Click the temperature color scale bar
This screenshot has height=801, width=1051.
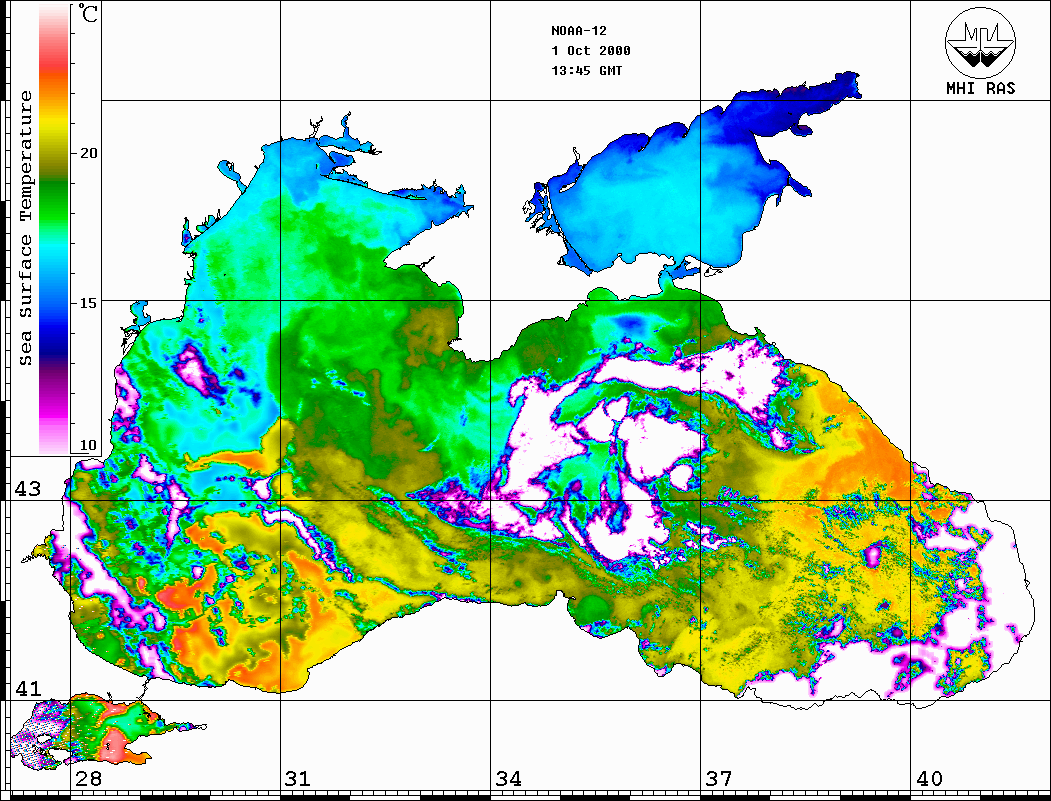click(x=54, y=229)
